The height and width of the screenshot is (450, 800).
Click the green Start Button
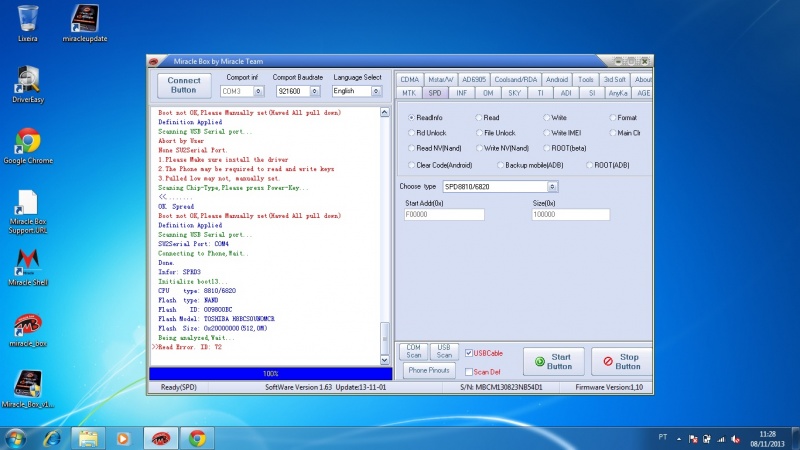pos(554,362)
